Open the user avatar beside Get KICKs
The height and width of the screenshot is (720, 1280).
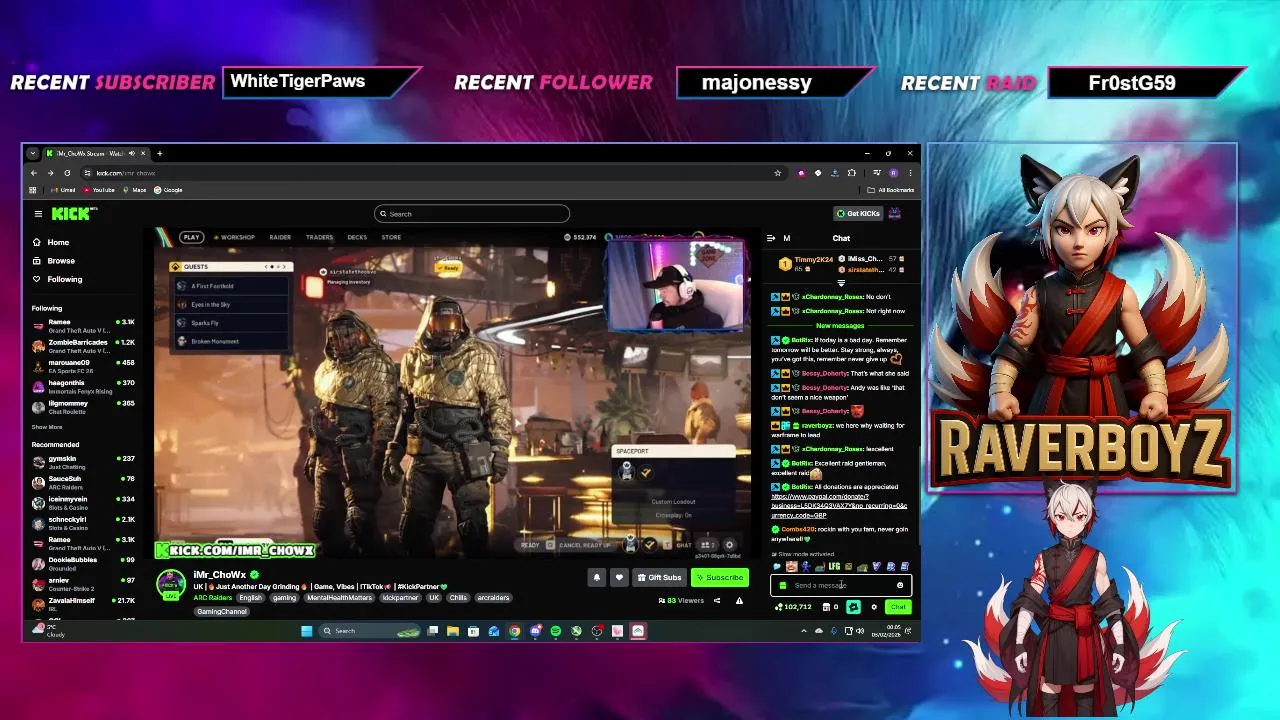click(x=895, y=213)
